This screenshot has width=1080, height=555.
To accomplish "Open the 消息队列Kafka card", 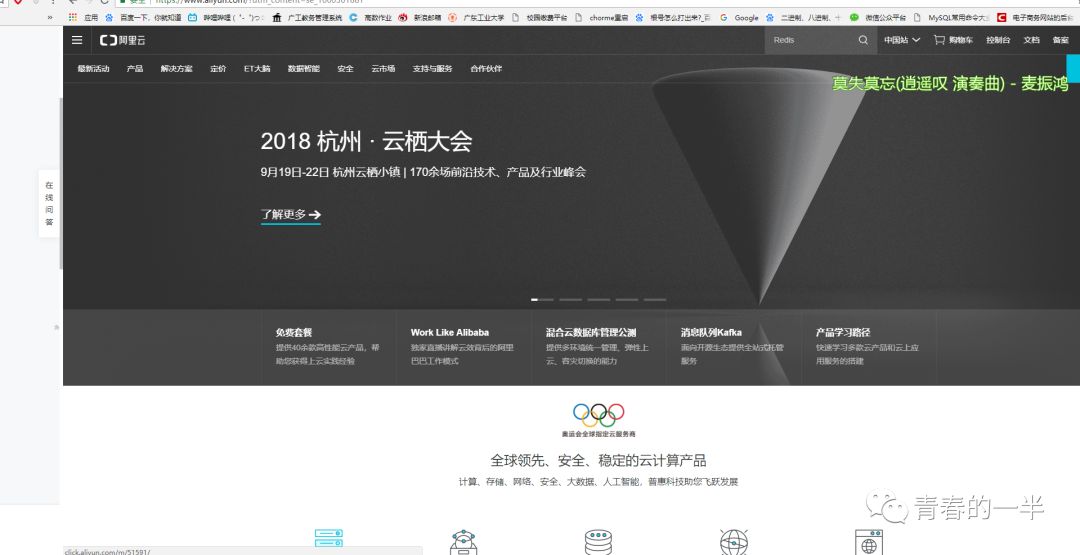I will (734, 347).
